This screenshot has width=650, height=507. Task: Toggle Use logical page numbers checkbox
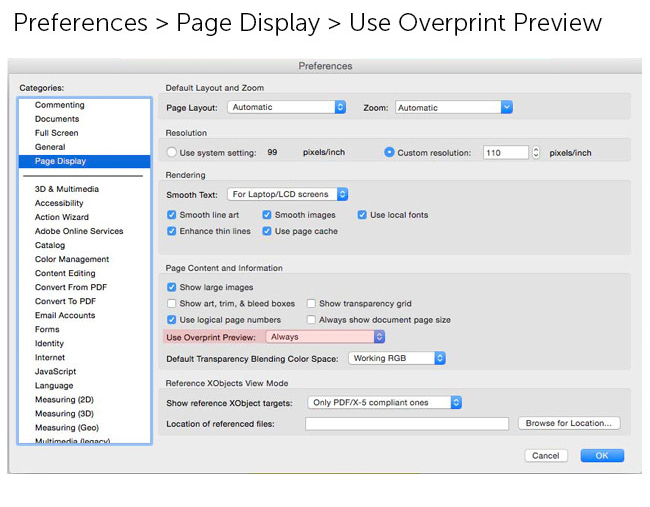[171, 320]
